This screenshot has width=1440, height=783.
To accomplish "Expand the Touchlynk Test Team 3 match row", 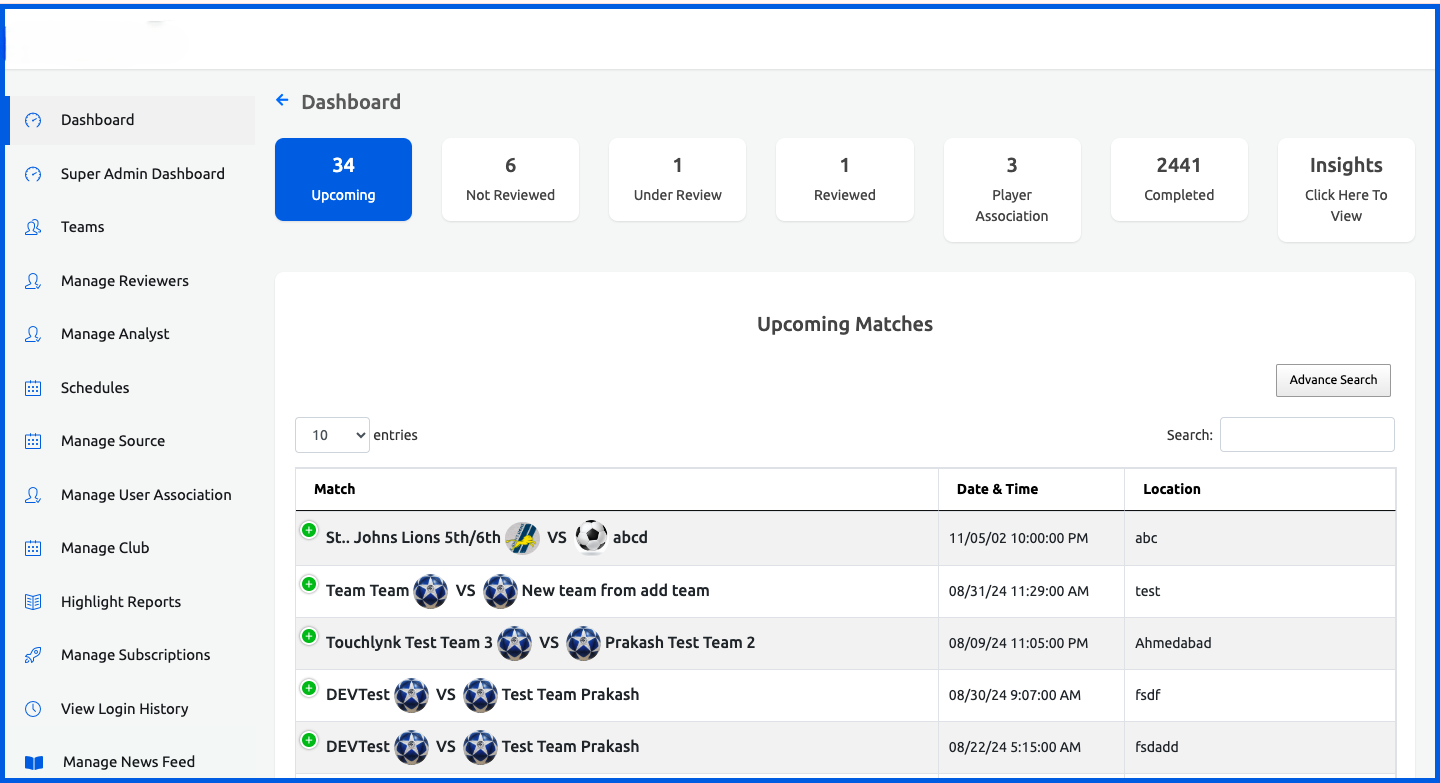I will pyautogui.click(x=308, y=636).
